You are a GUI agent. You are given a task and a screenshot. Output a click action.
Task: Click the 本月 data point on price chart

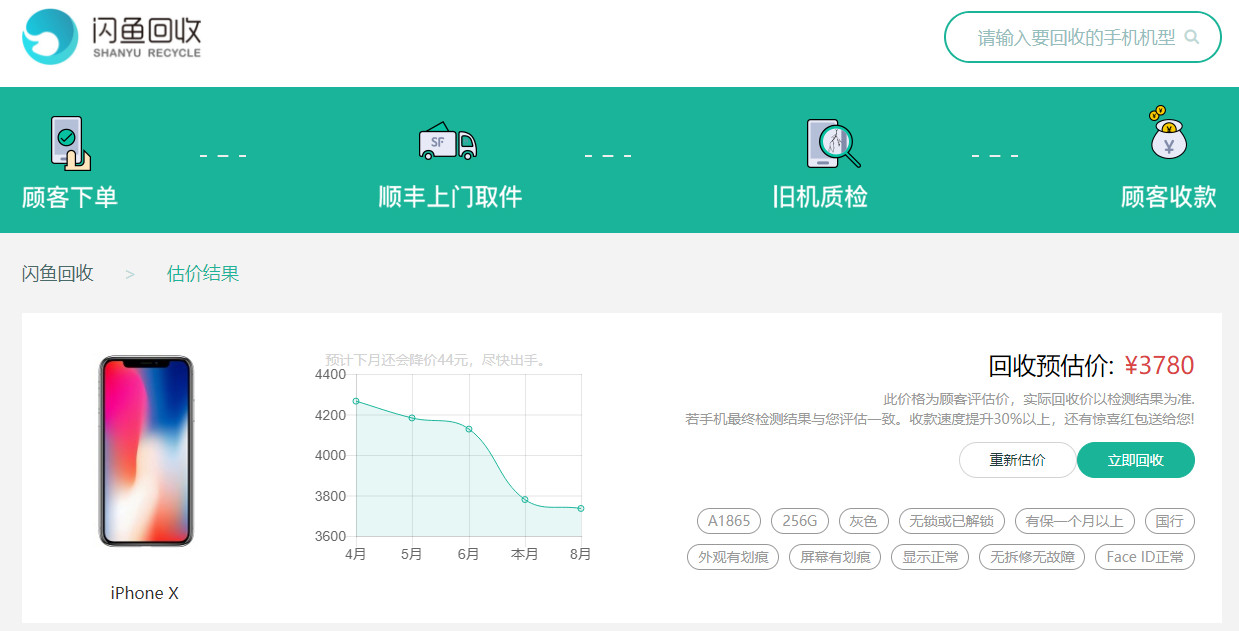tap(525, 499)
